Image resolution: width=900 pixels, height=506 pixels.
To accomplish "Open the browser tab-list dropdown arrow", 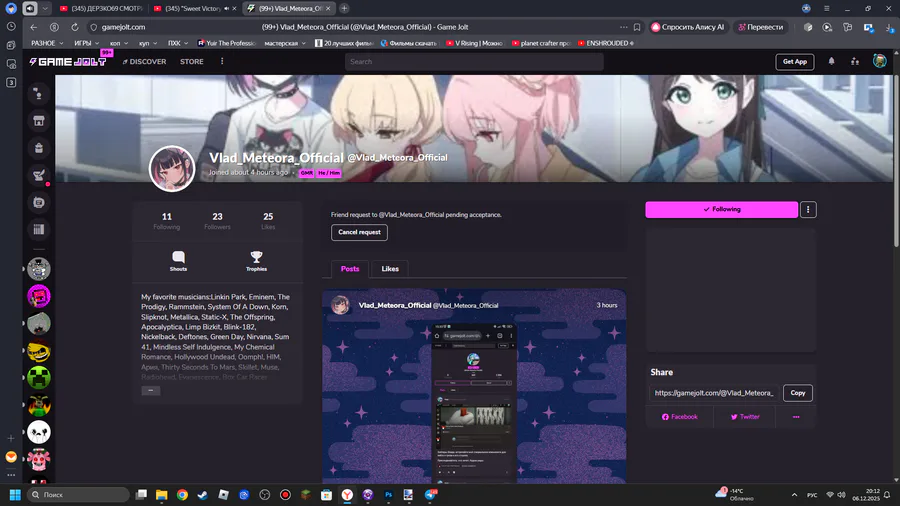I will tap(45, 9).
